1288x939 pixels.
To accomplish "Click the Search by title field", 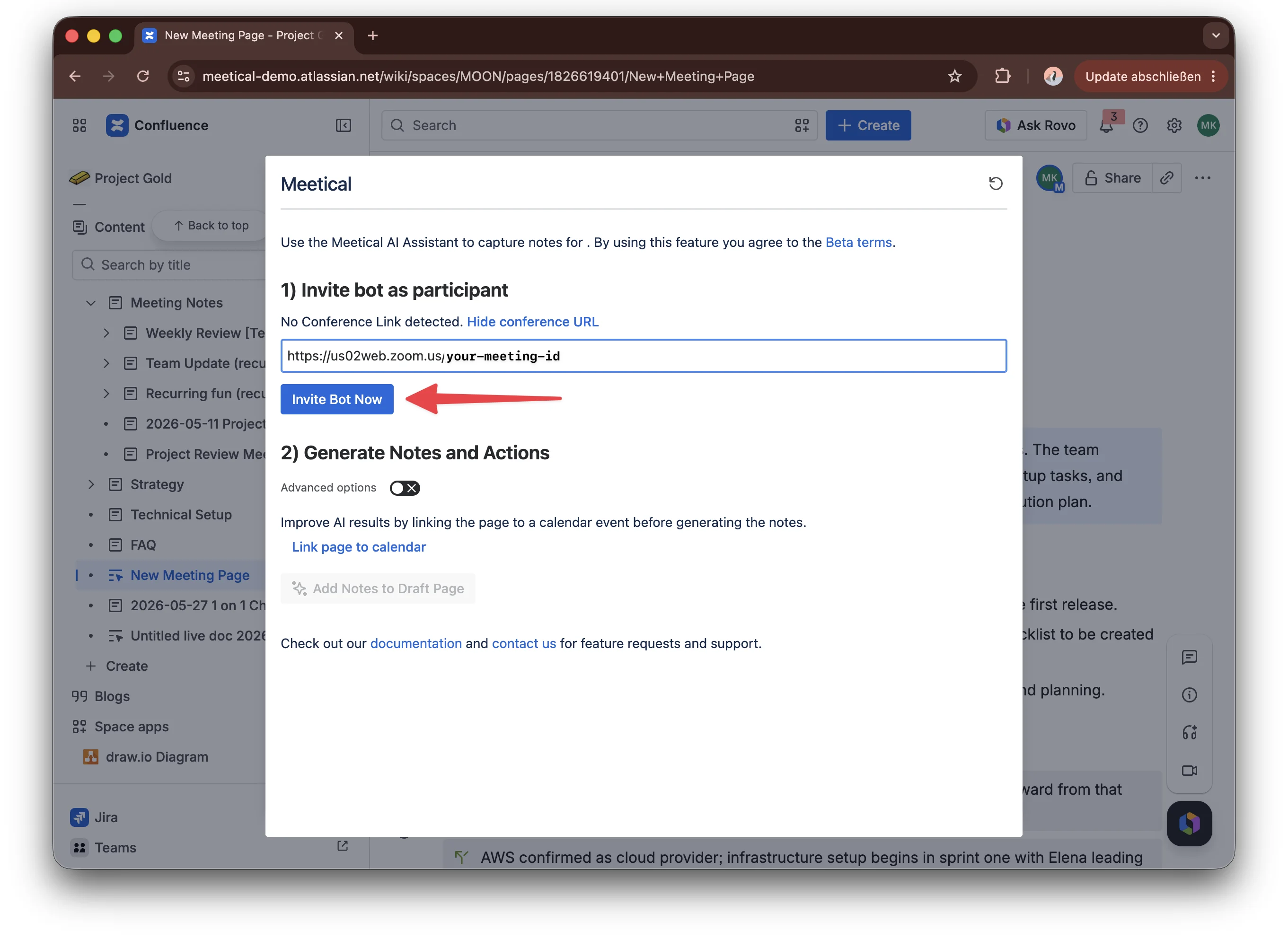I will tap(169, 265).
